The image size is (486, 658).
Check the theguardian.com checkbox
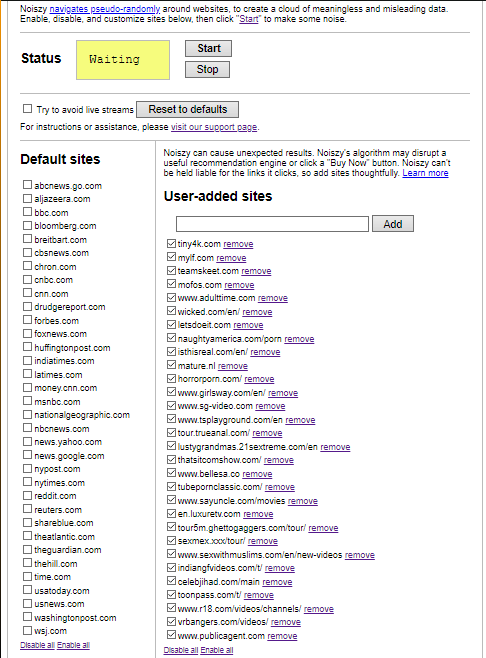[27, 549]
